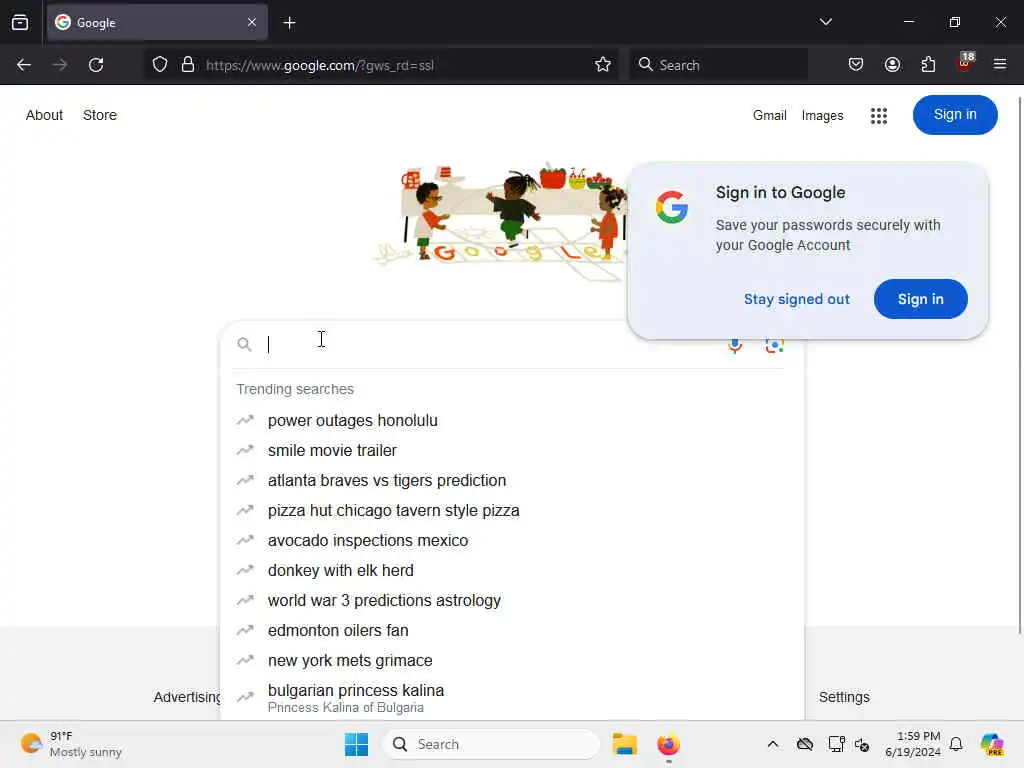Image resolution: width=1024 pixels, height=768 pixels.
Task: Open the Store link
Action: (x=100, y=115)
